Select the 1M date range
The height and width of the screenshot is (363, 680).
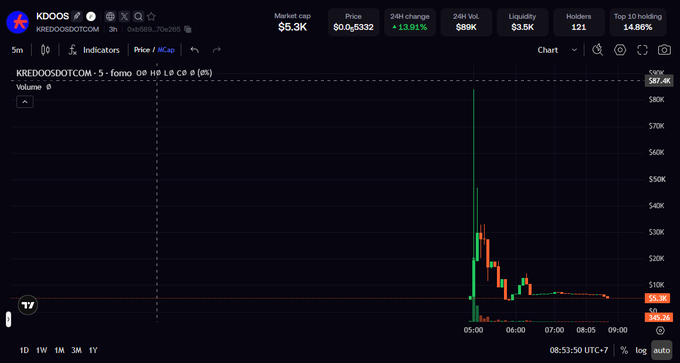[x=59, y=350]
